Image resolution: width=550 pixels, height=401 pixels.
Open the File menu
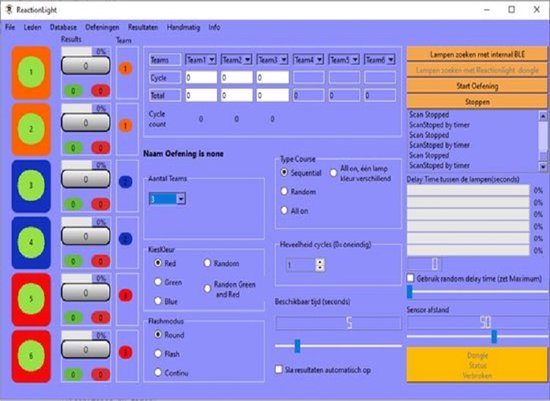(10, 27)
